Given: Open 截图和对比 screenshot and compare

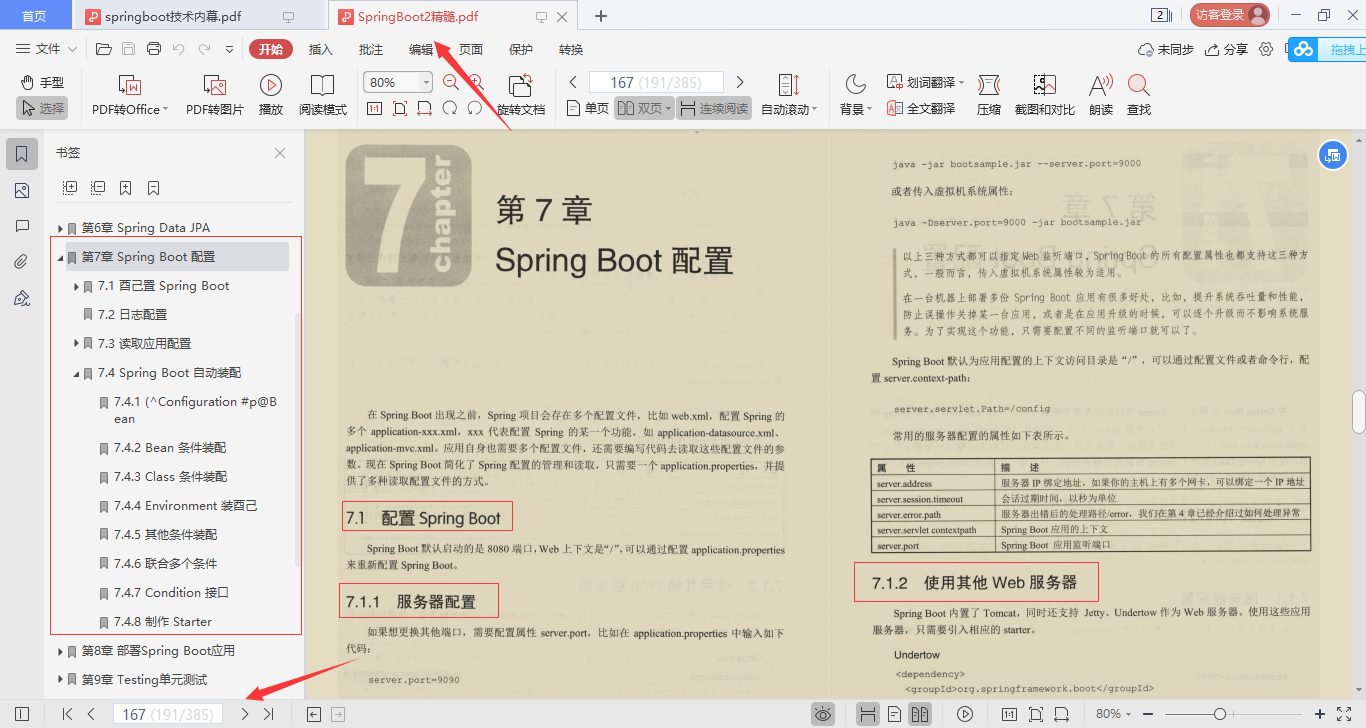Looking at the screenshot, I should [1044, 96].
